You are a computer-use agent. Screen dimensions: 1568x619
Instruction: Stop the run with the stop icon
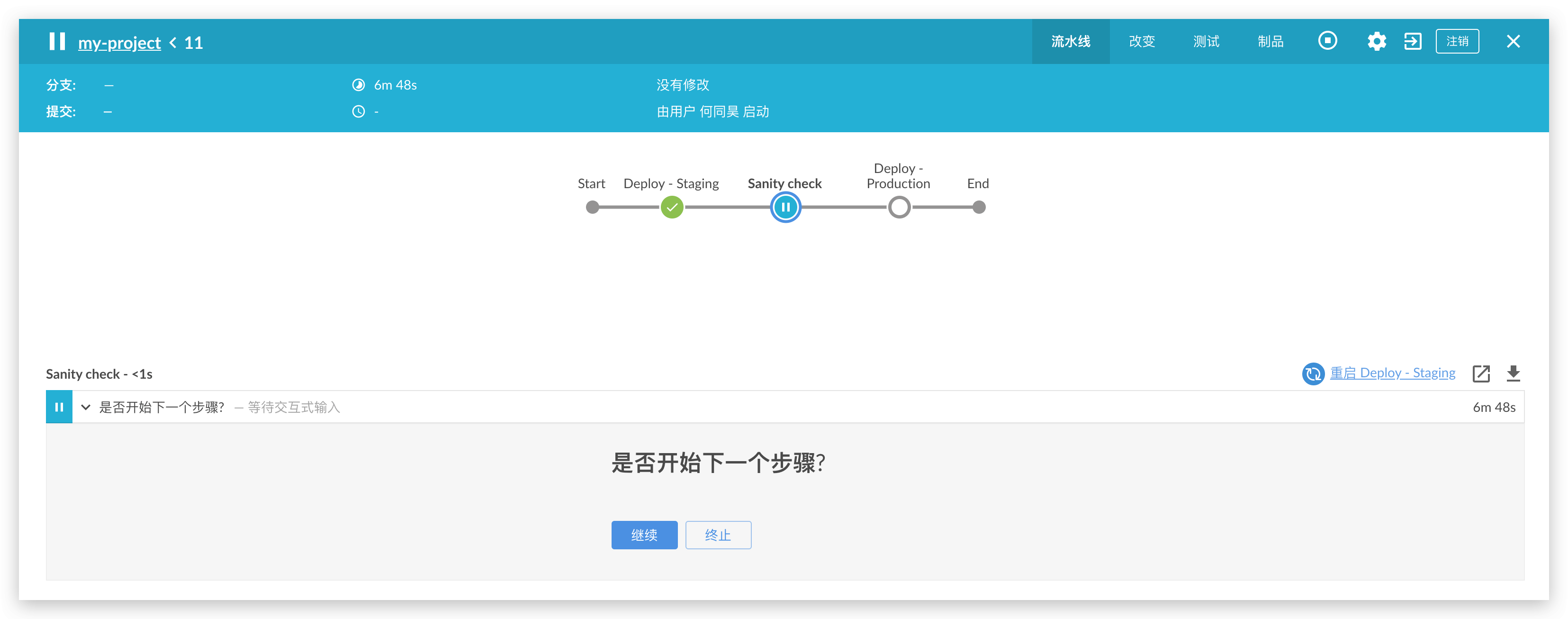coord(1327,41)
